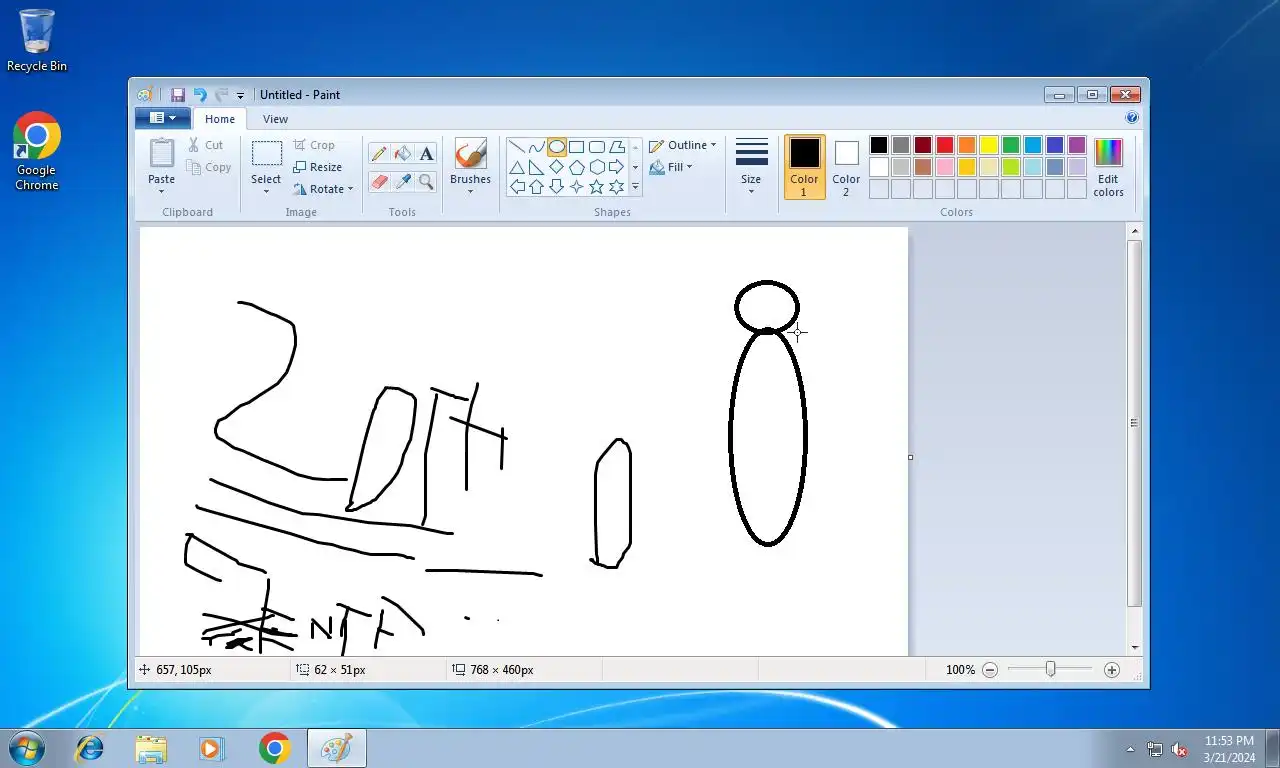Viewport: 1280px width, 768px height.
Task: Choose the Oval shape
Action: 557,147
